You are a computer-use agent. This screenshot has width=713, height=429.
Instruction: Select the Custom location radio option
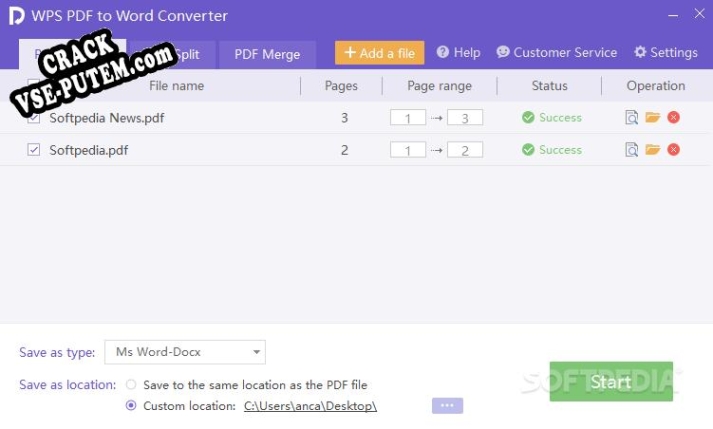(131, 405)
